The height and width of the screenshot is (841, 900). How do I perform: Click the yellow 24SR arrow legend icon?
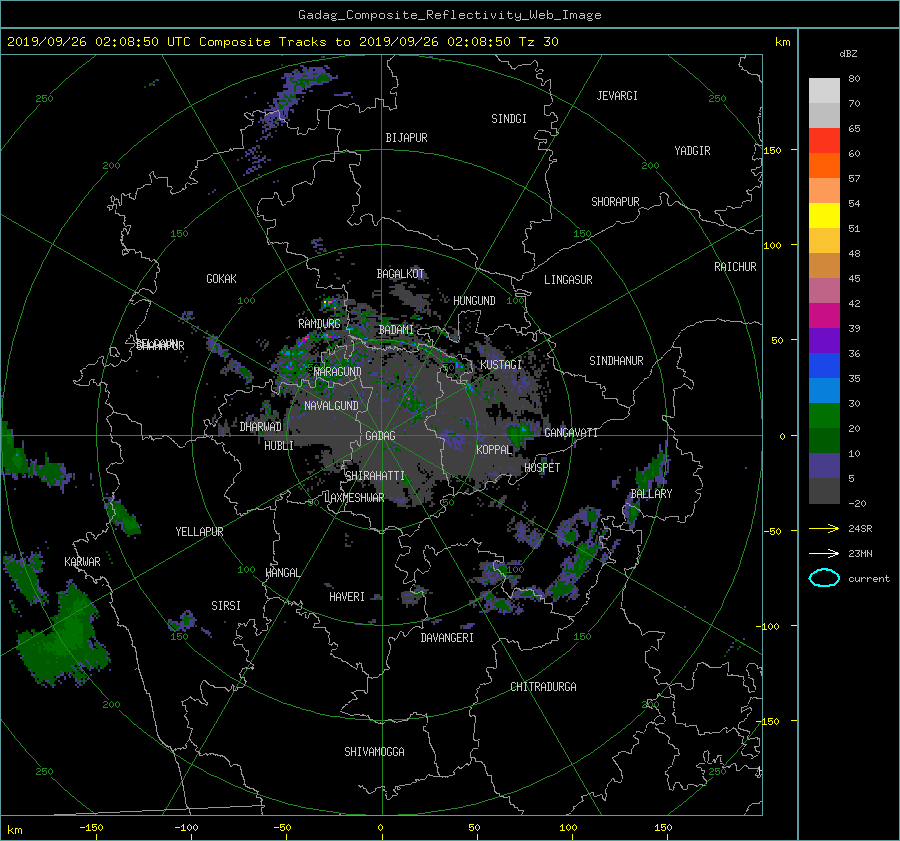[x=824, y=528]
